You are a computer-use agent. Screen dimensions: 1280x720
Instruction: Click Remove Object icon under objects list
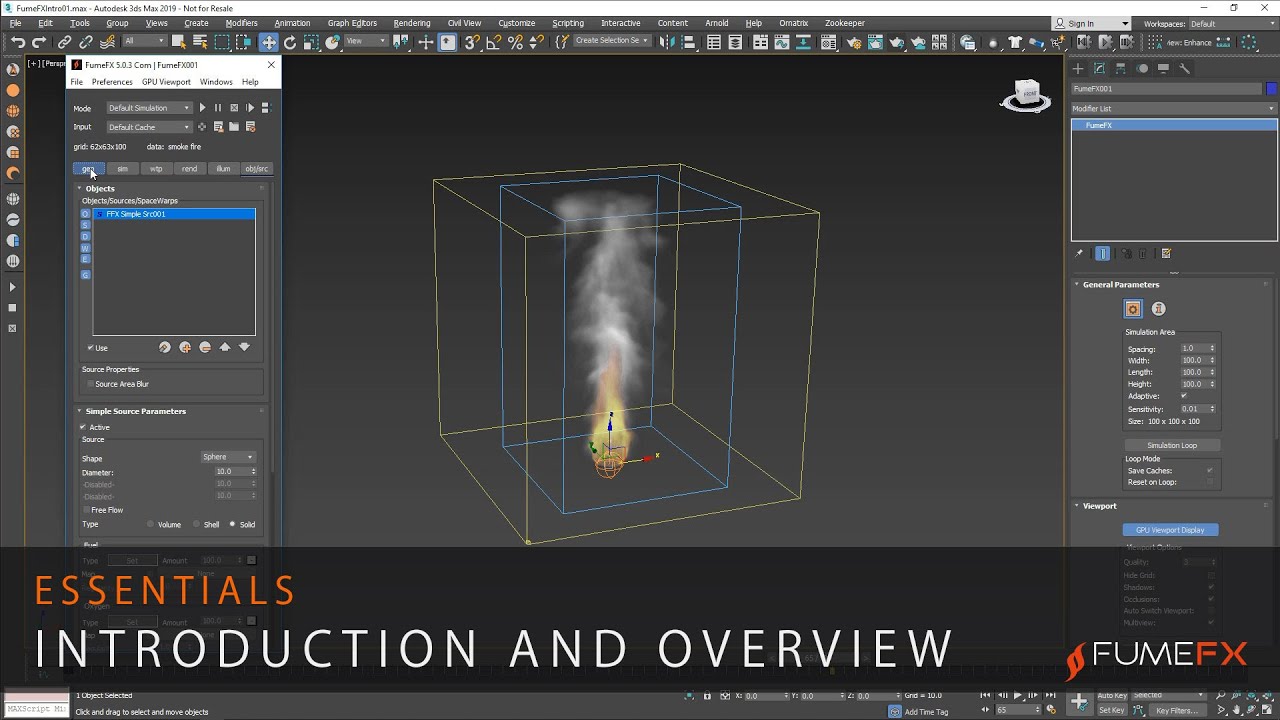[205, 347]
